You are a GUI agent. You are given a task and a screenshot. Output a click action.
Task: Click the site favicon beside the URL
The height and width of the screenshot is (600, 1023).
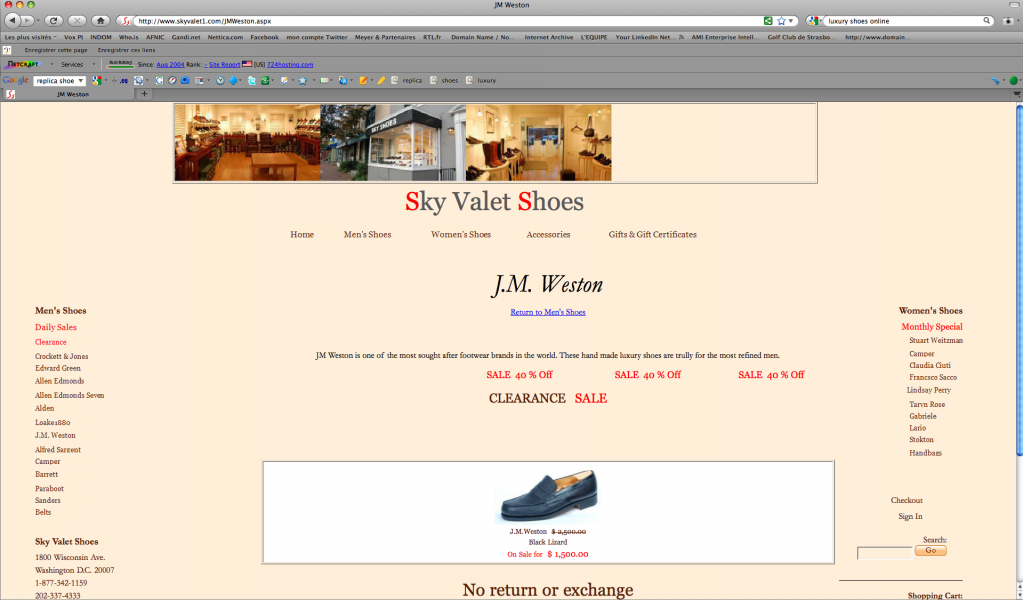(x=127, y=21)
